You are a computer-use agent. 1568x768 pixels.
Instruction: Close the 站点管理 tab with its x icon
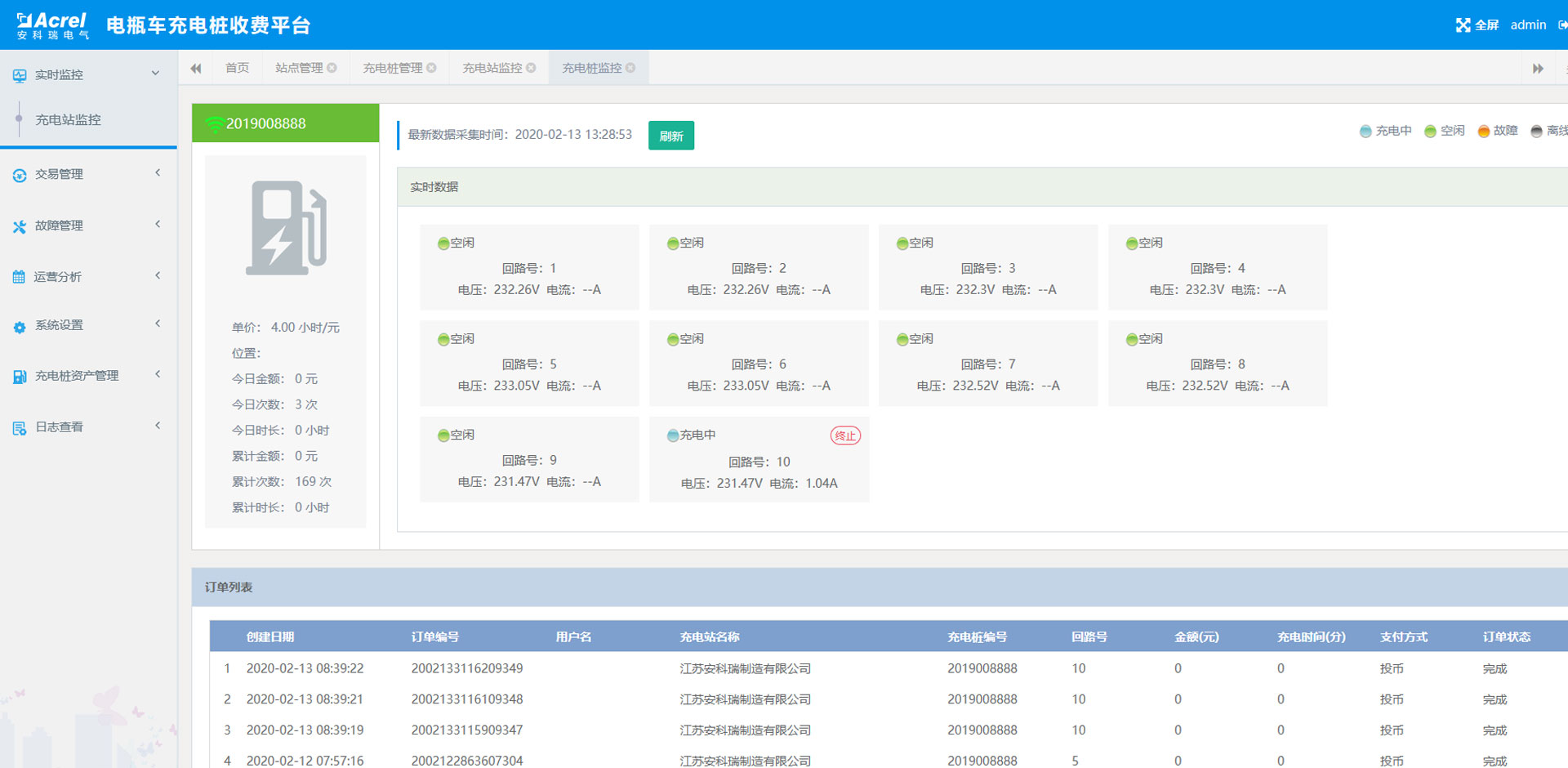(332, 68)
